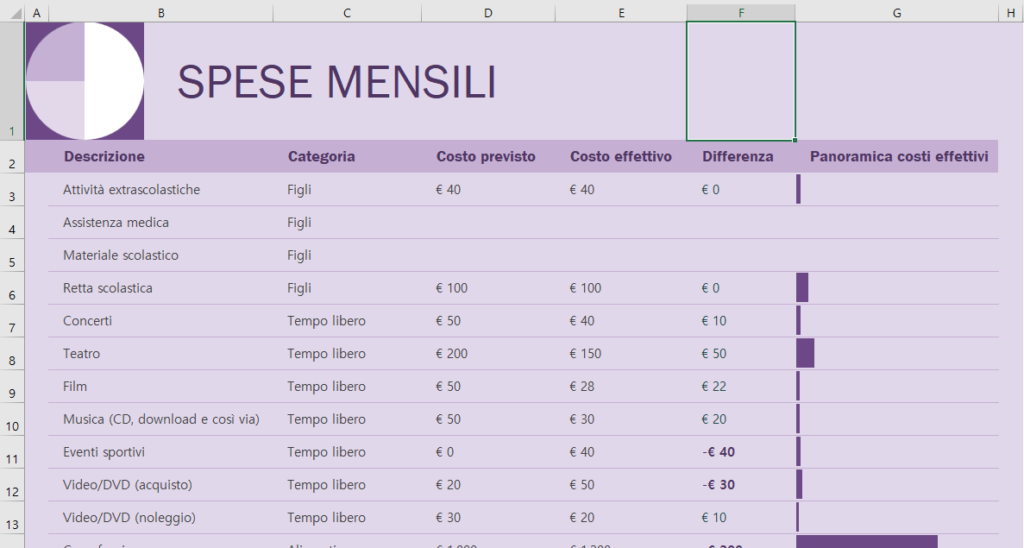Click the € 150 actual cost for Teatro
This screenshot has width=1024, height=548.
click(x=585, y=353)
